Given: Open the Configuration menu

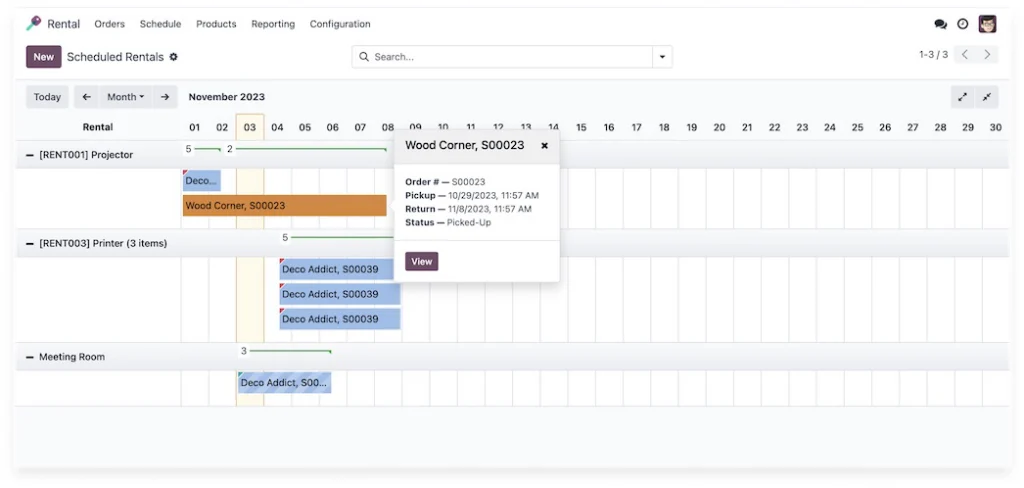Looking at the screenshot, I should 340,24.
